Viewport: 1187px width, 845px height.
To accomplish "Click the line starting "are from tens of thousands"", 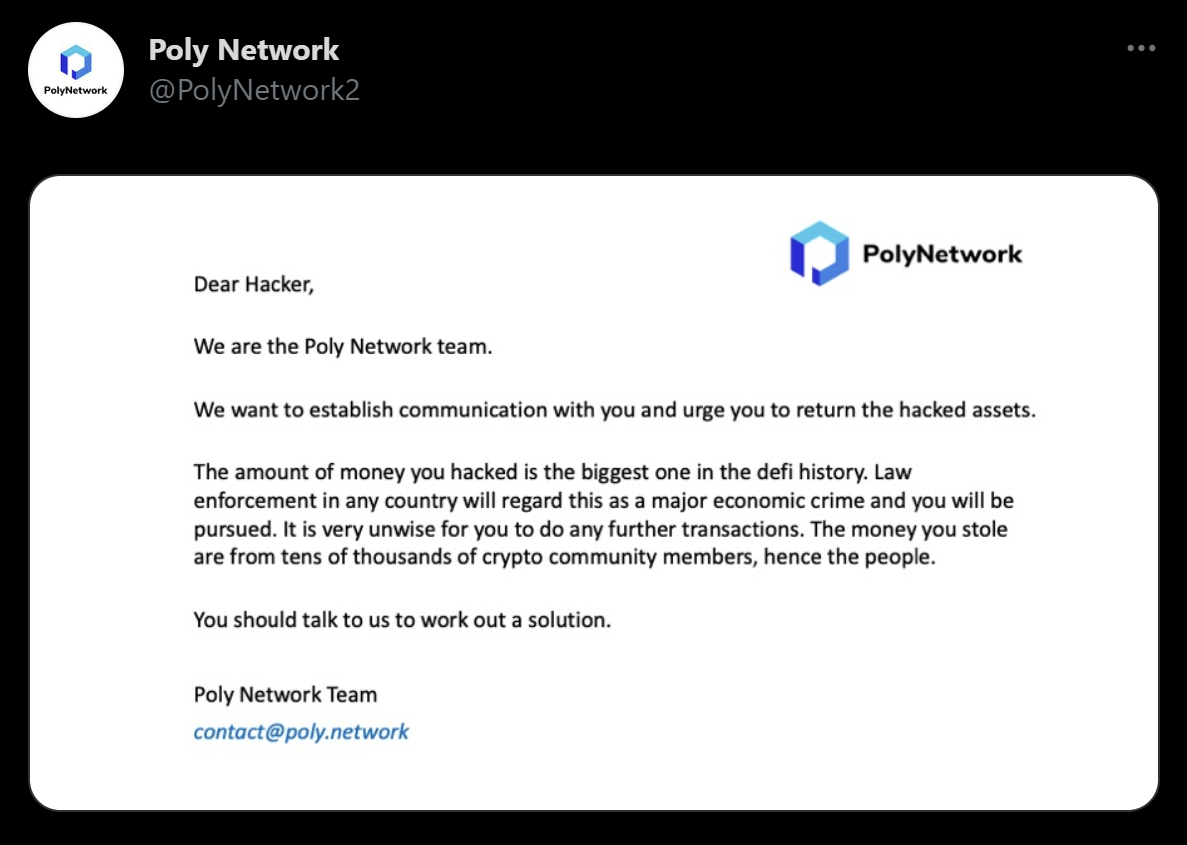I will (564, 557).
